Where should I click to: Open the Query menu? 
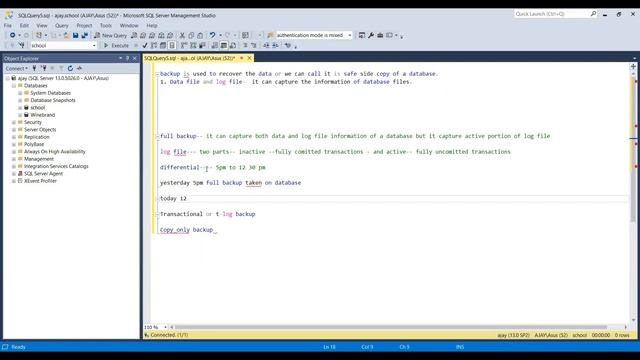tap(62, 25)
